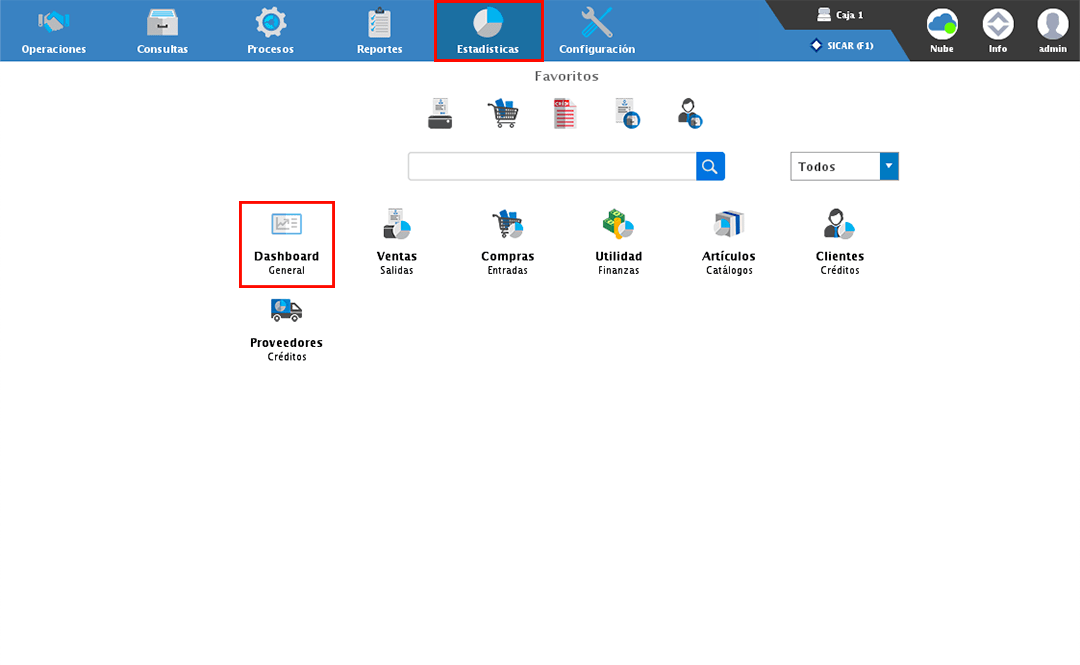The width and height of the screenshot is (1080, 665).
Task: Click the cash register receipt favorite icon
Action: 440,113
